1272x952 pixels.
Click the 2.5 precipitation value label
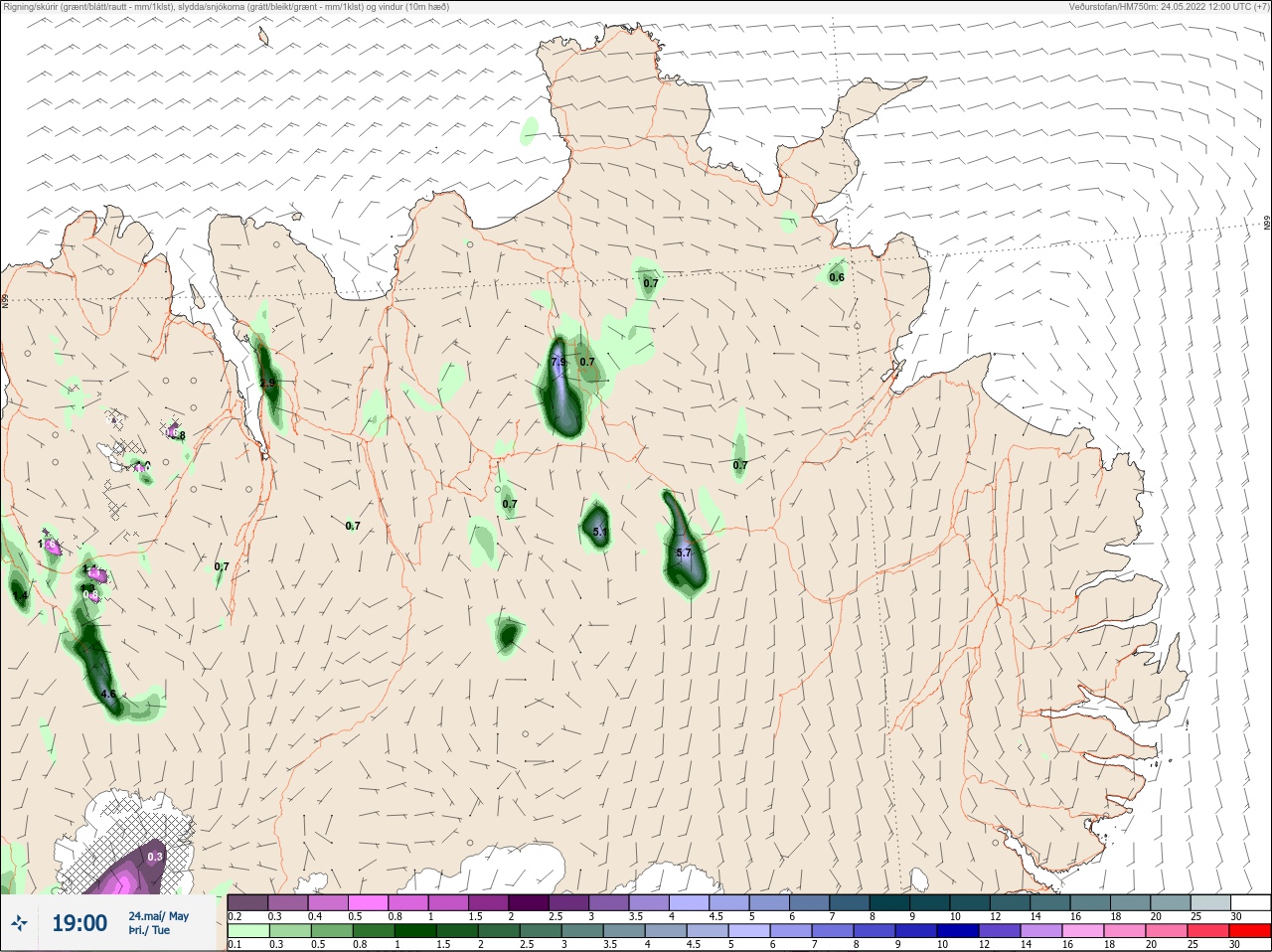point(266,383)
